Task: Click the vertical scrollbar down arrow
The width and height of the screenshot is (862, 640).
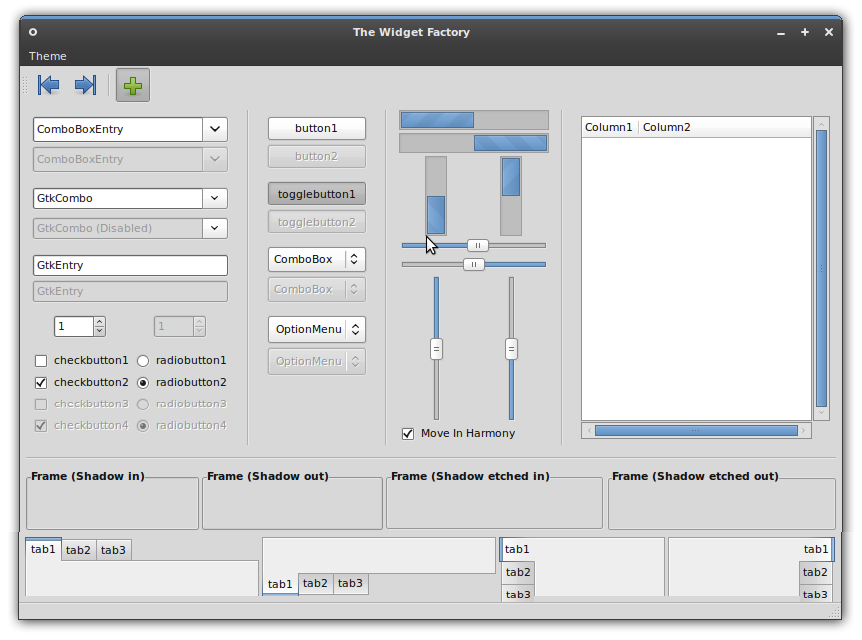Action: (822, 413)
